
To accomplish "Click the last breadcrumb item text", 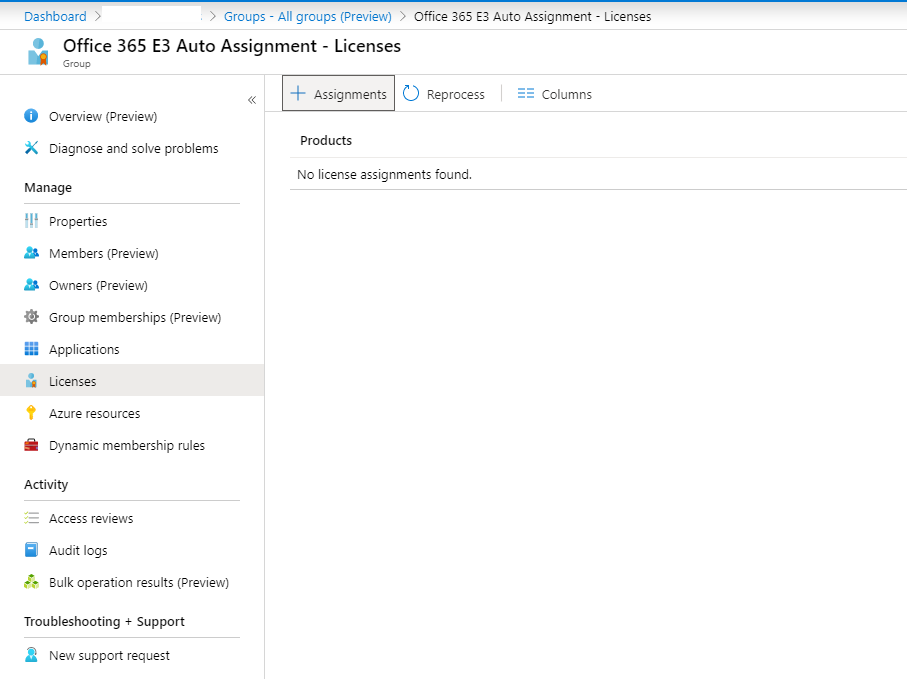I will point(532,16).
